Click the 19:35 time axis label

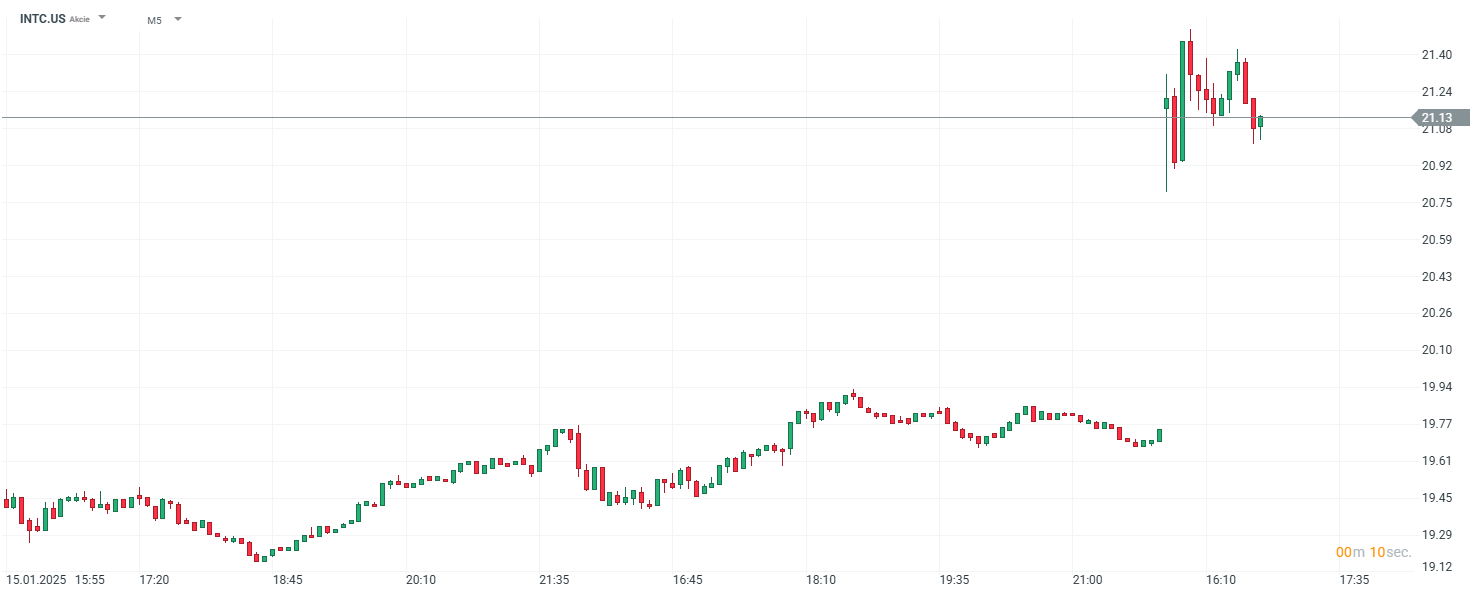954,580
